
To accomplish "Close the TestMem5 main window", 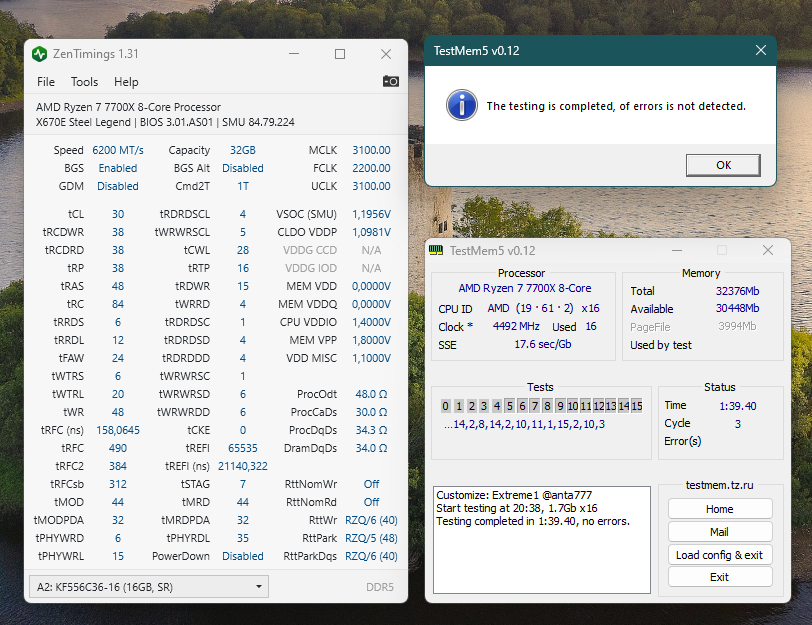I will click(768, 251).
